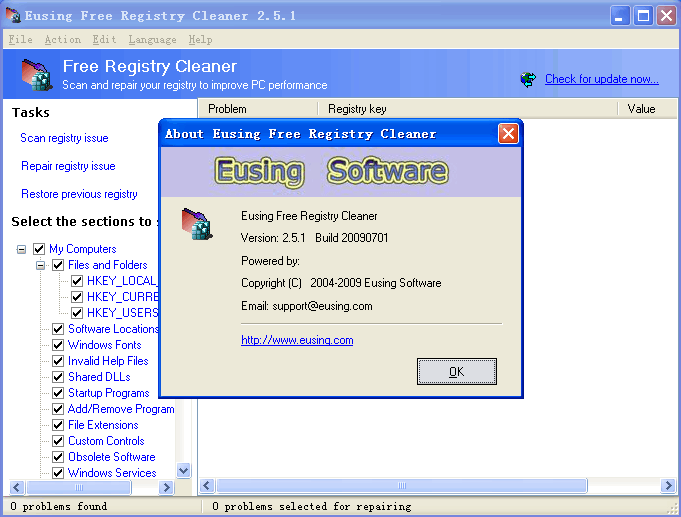Click Repair registry issue task

coord(68,166)
